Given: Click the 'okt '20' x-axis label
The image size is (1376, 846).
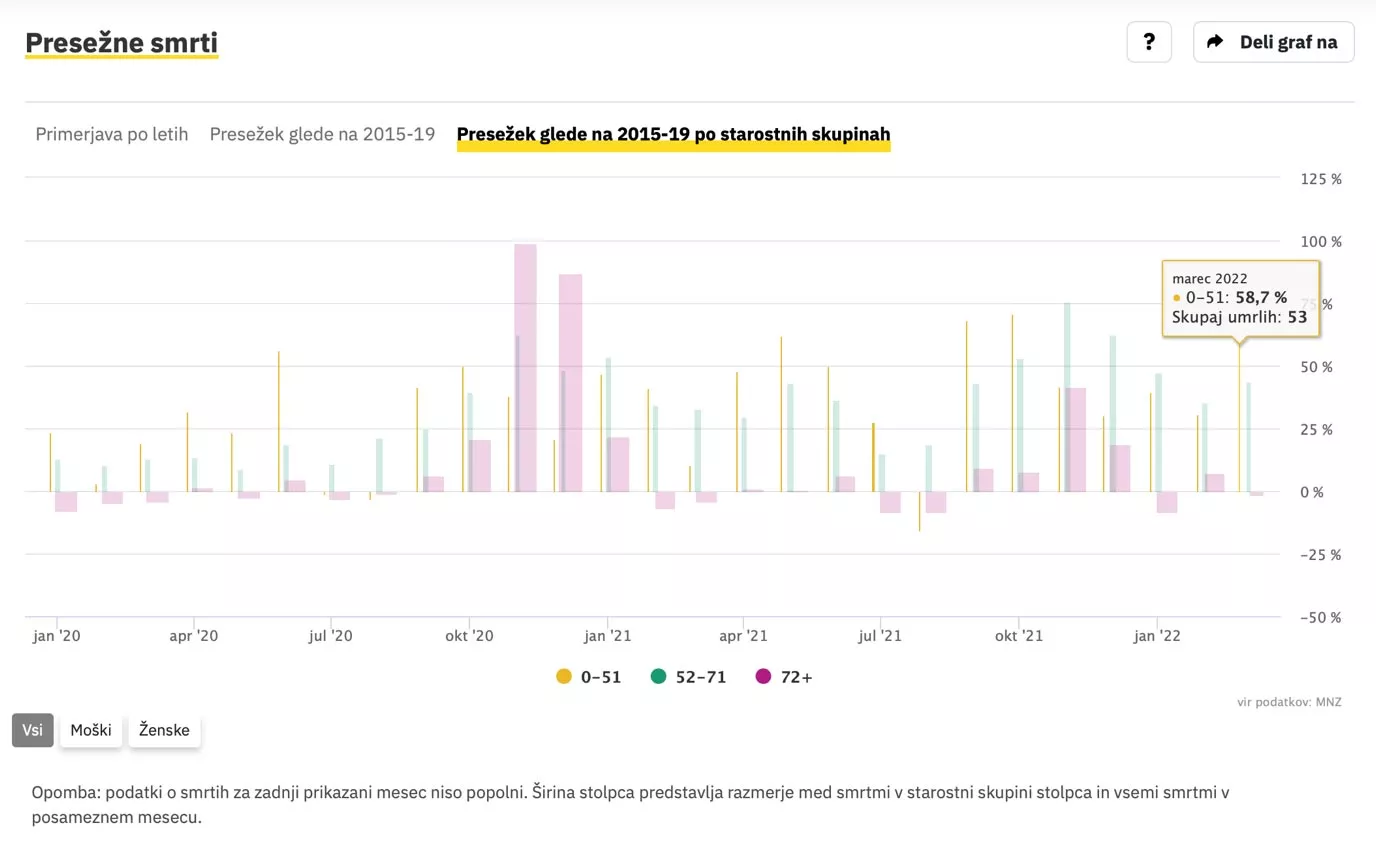Looking at the screenshot, I should pyautogui.click(x=469, y=636).
